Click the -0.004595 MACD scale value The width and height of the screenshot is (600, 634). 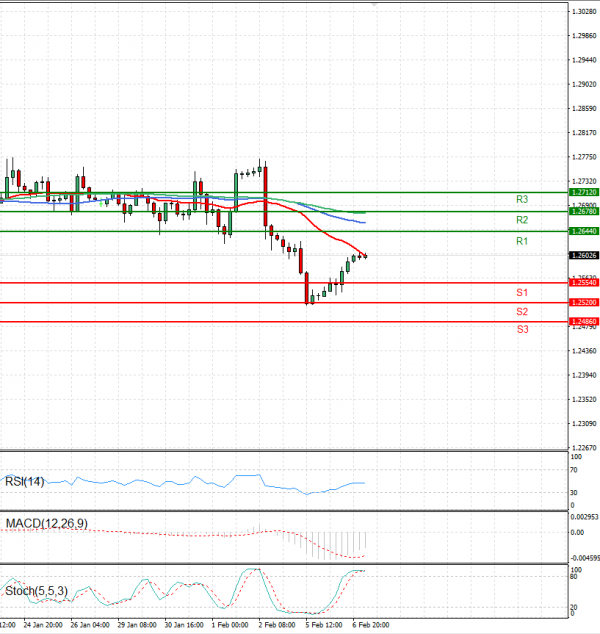tap(585, 558)
